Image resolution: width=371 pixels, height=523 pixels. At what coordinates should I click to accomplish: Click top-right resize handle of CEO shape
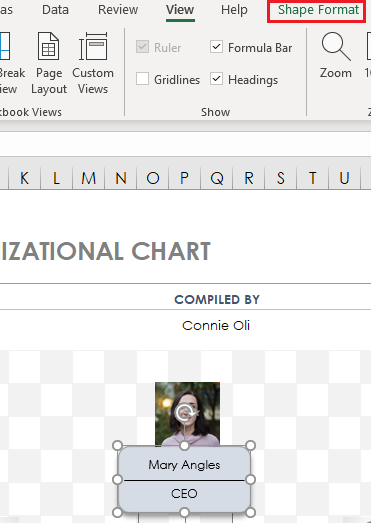coord(251,446)
